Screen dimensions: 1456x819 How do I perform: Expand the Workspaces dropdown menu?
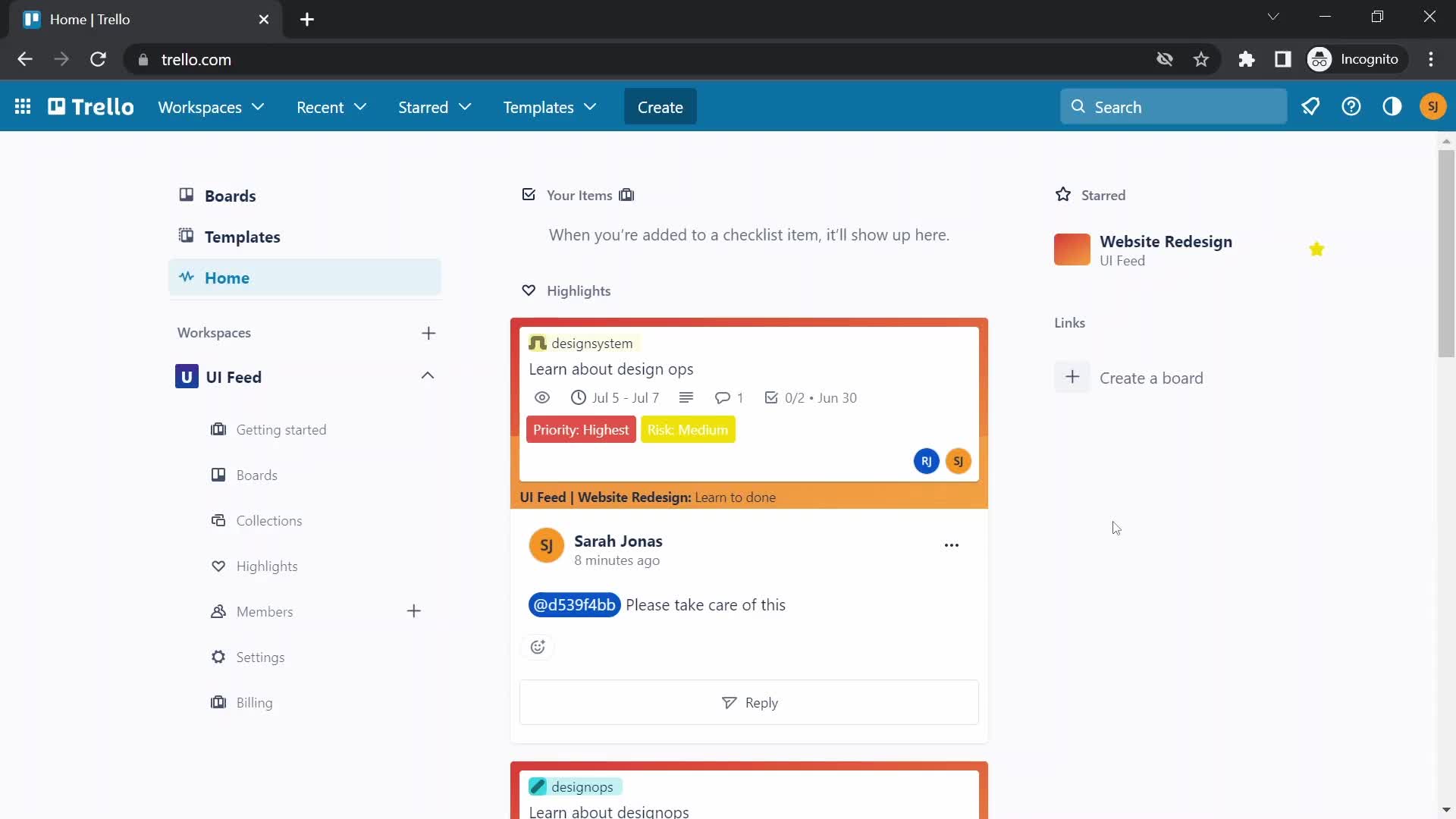click(210, 107)
